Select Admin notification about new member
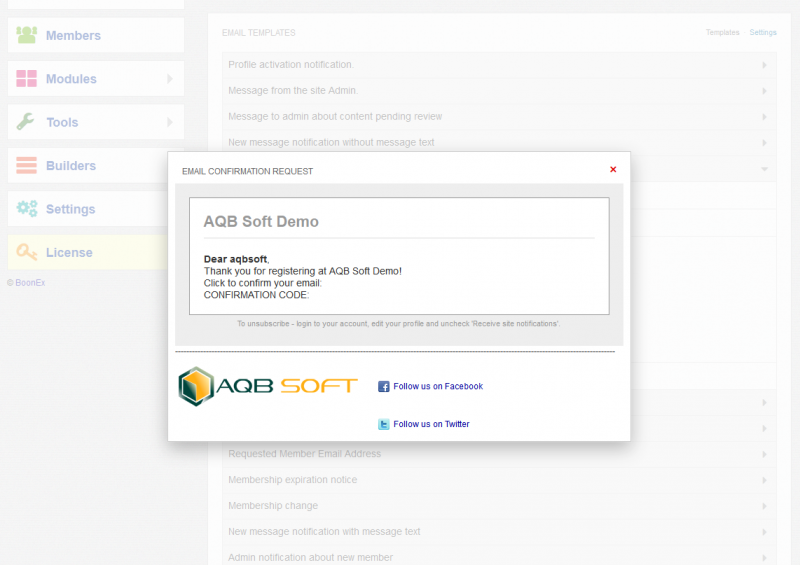 (x=310, y=557)
